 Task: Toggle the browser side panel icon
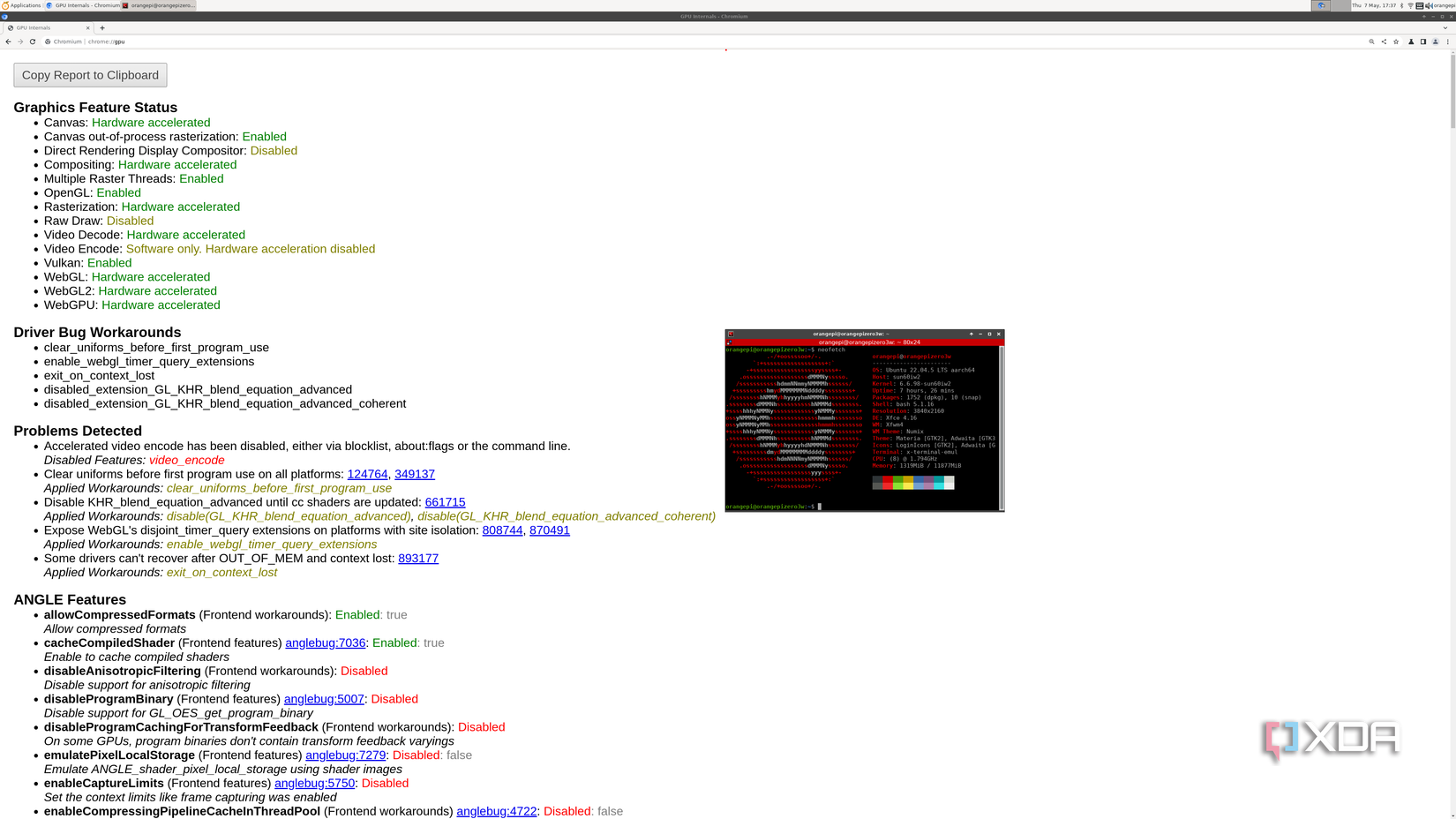click(x=1423, y=41)
